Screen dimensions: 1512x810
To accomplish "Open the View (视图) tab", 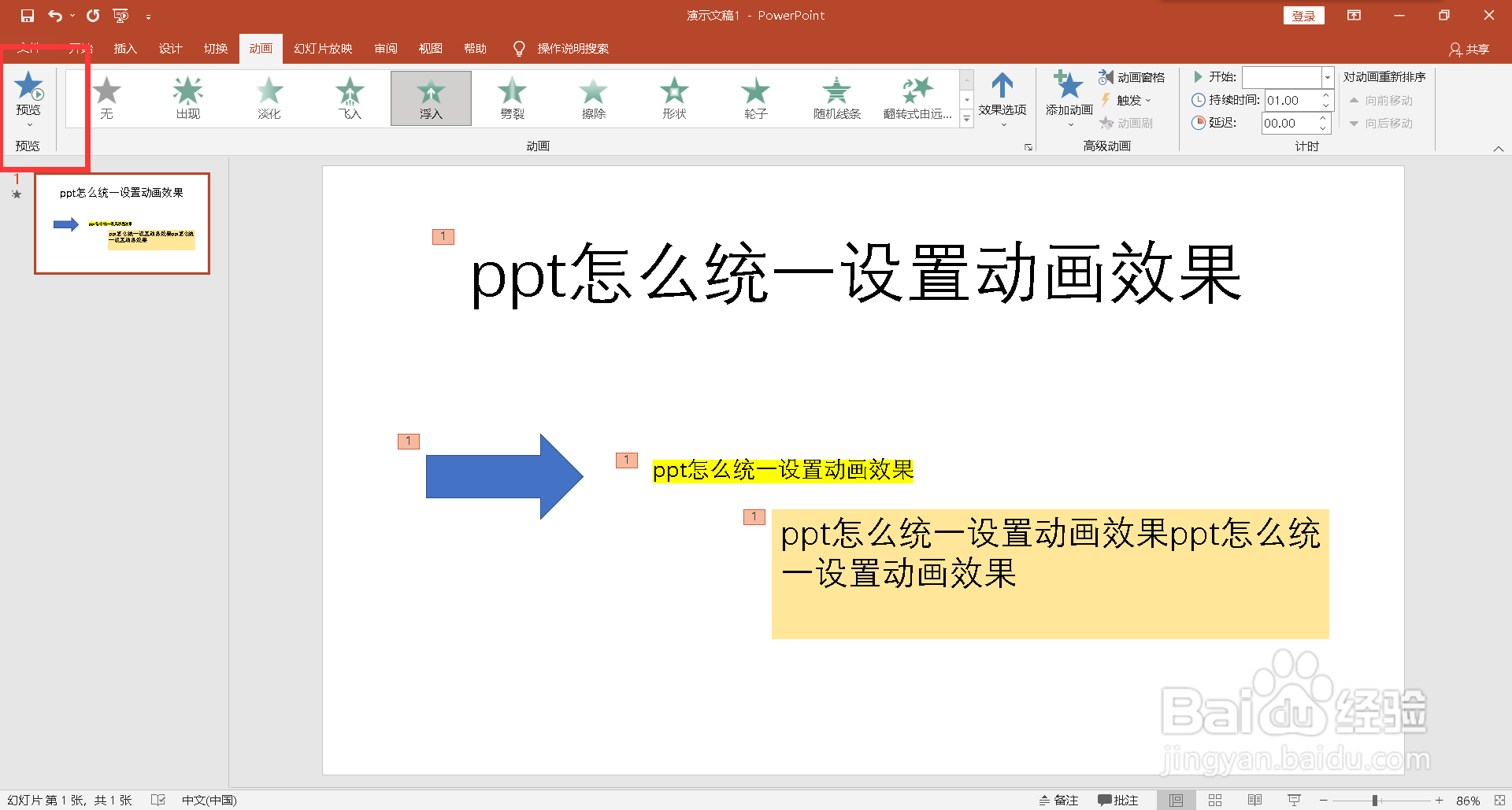I will point(430,49).
